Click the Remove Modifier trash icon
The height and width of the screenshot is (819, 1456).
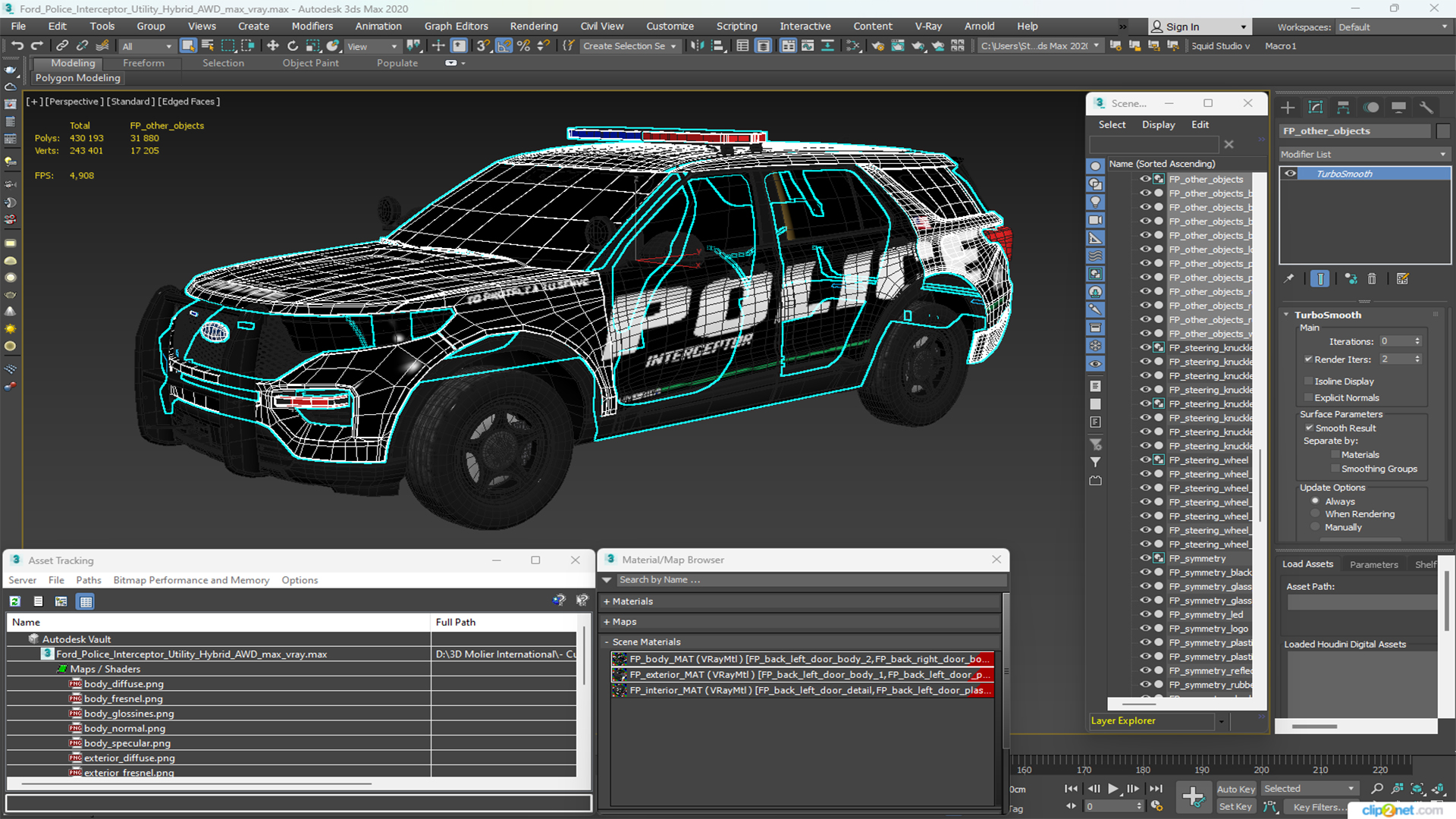point(1372,279)
